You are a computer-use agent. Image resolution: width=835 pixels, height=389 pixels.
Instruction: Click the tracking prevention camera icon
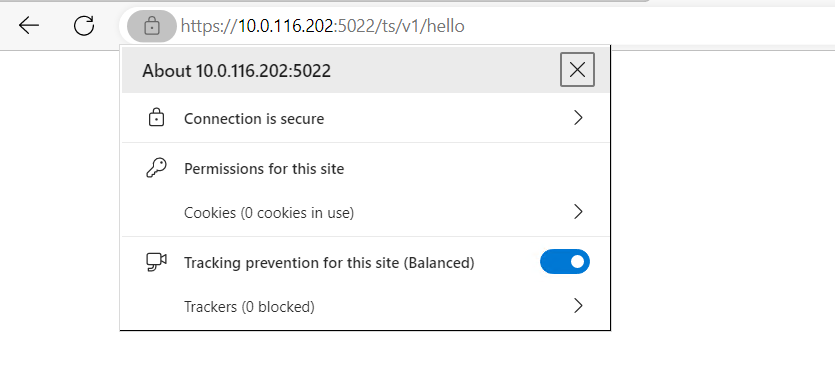click(x=156, y=262)
